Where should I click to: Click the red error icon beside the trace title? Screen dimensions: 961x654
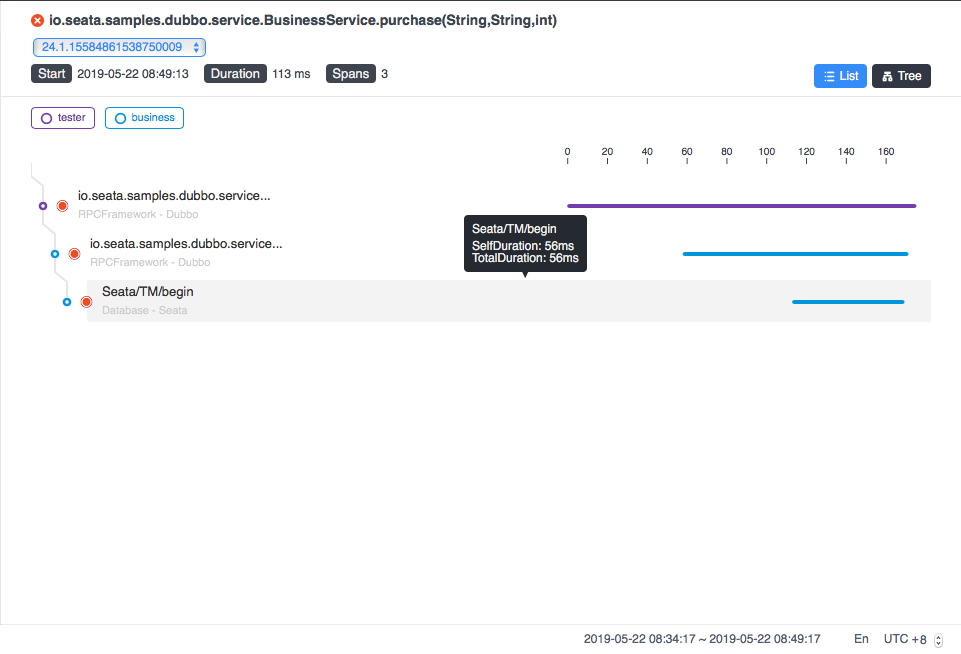(x=37, y=21)
